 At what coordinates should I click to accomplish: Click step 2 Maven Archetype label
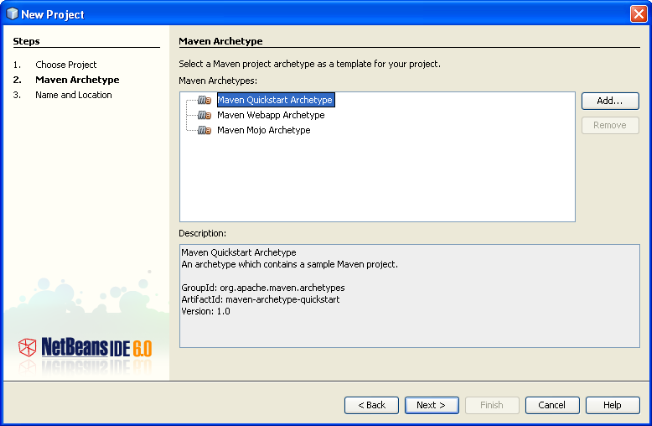77,79
